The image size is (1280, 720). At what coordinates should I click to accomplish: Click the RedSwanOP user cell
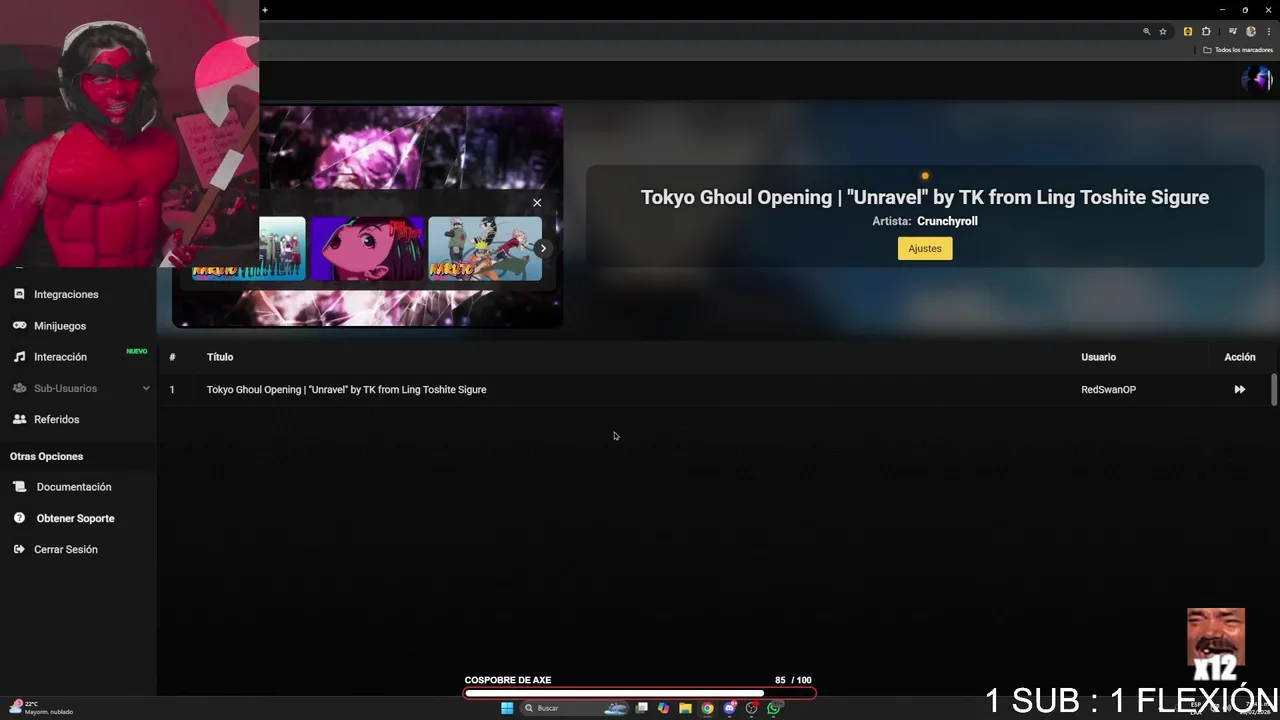pos(1108,389)
